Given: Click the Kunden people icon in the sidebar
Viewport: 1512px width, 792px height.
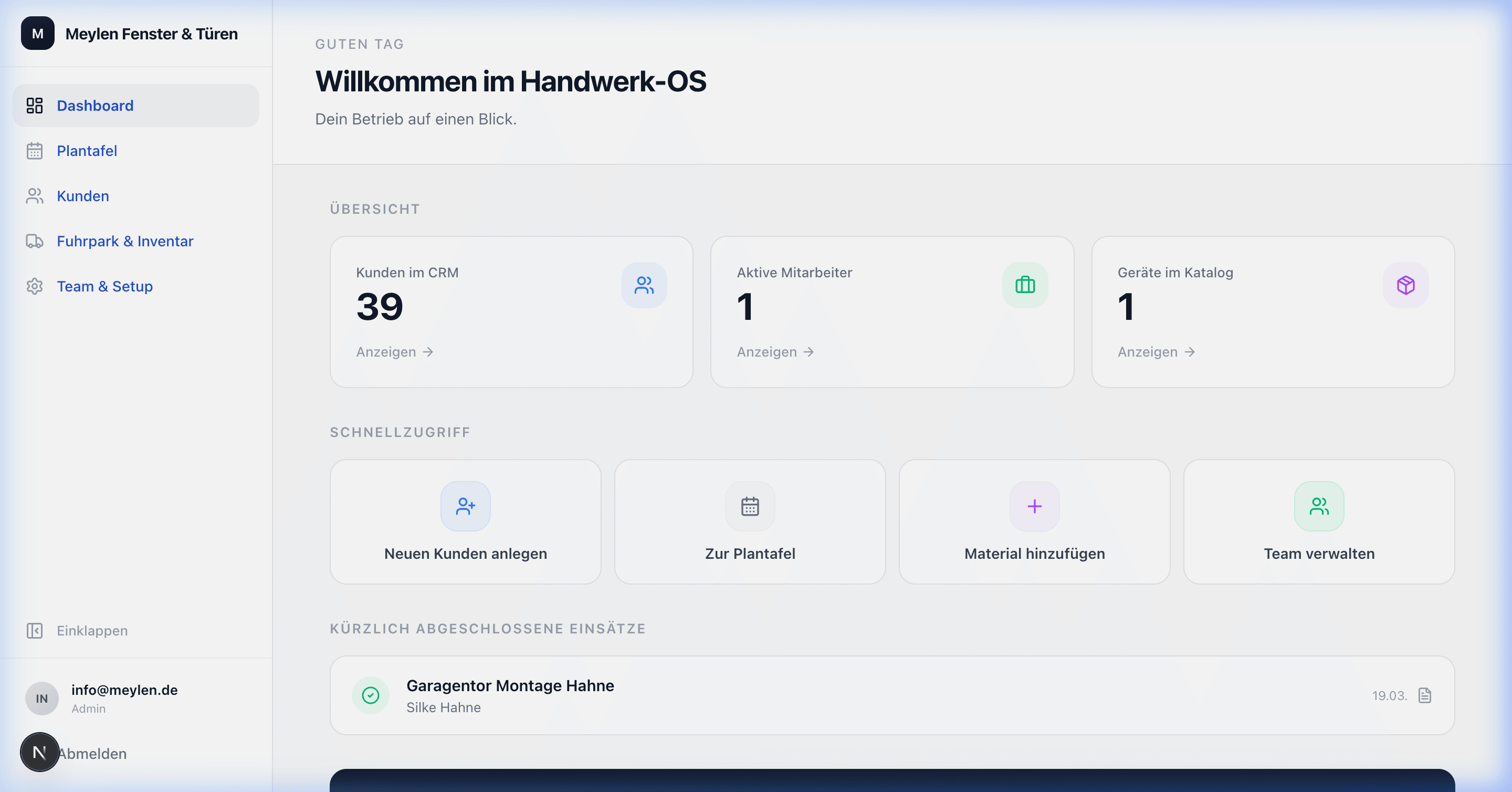Looking at the screenshot, I should tap(35, 195).
